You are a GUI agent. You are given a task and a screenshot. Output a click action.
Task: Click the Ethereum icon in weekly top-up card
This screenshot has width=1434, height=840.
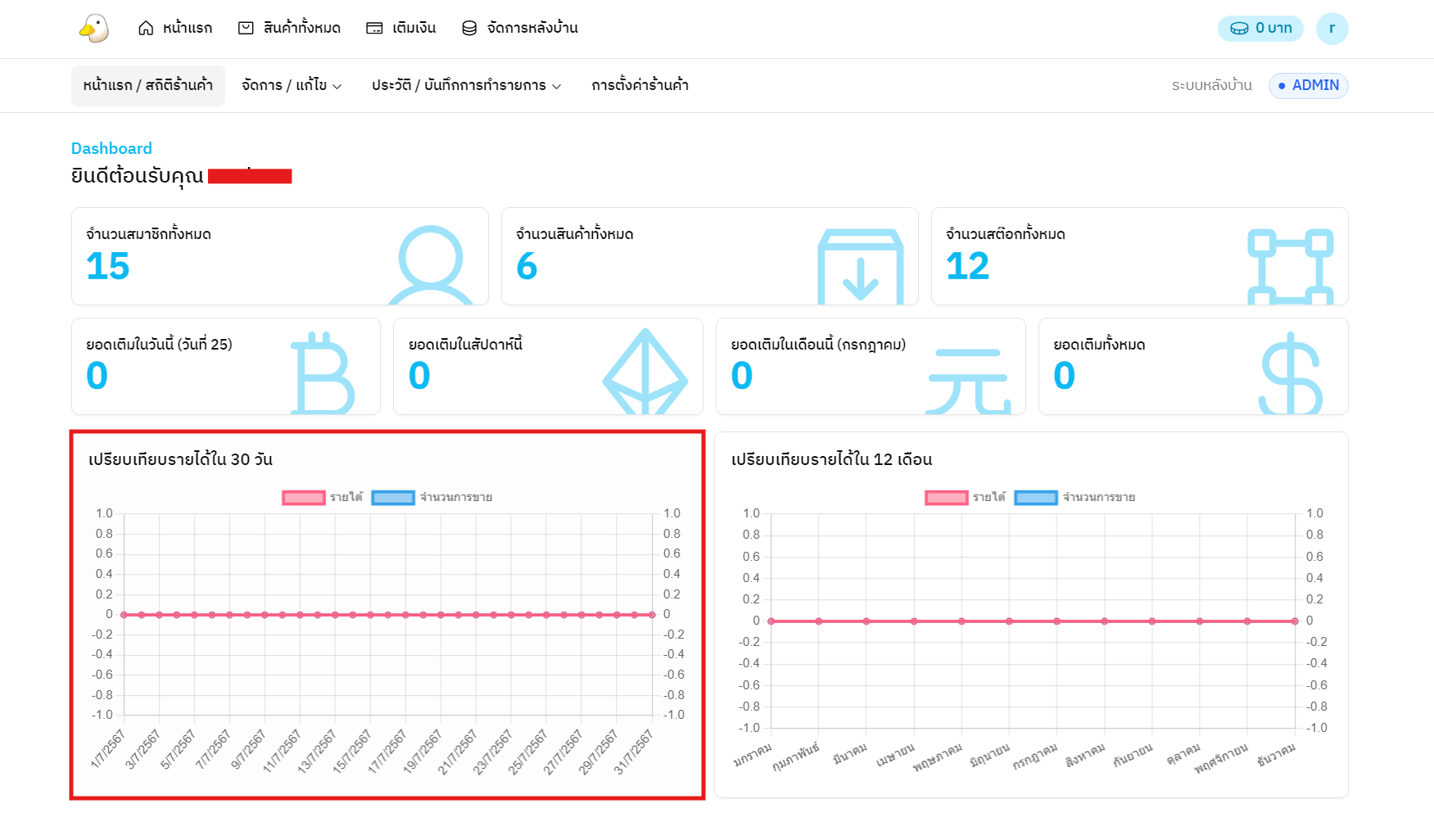[x=645, y=371]
